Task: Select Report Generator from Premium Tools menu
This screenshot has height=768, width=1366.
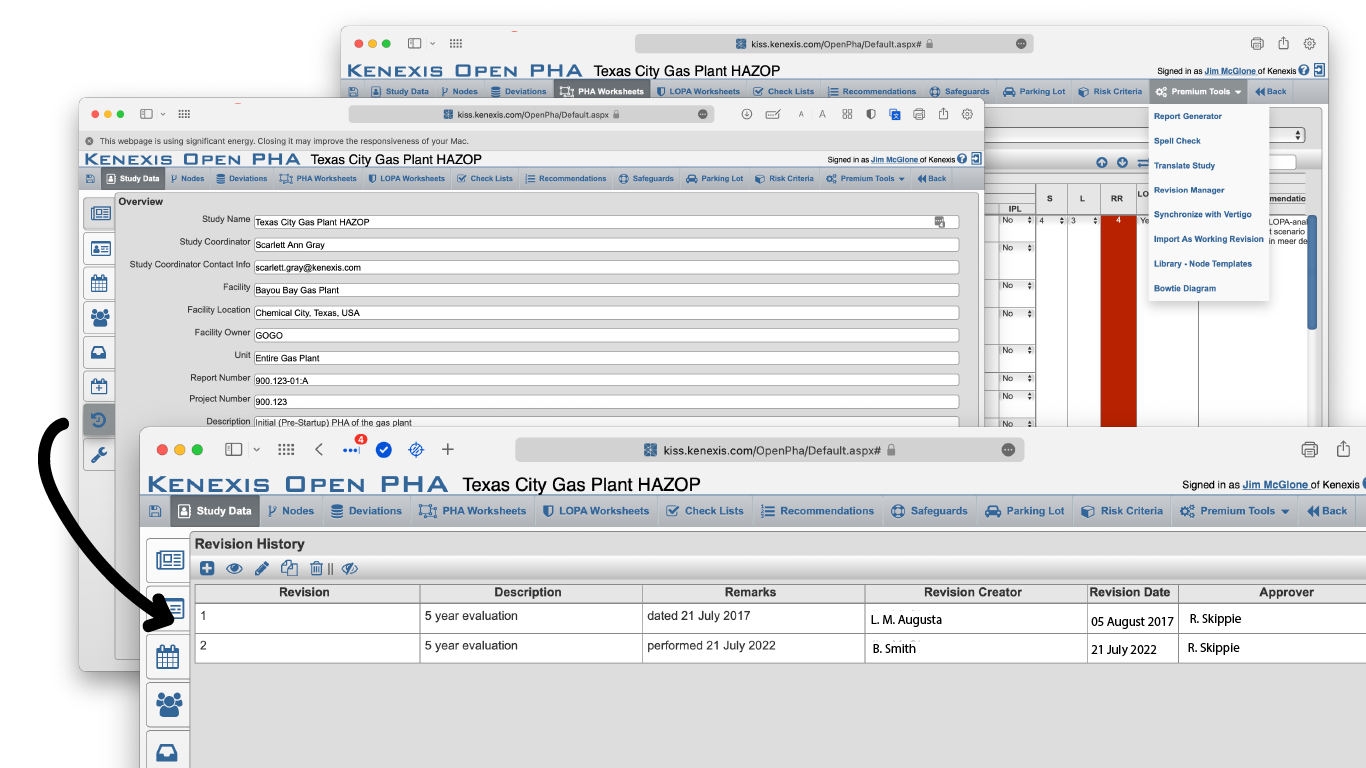Action: [1188, 117]
